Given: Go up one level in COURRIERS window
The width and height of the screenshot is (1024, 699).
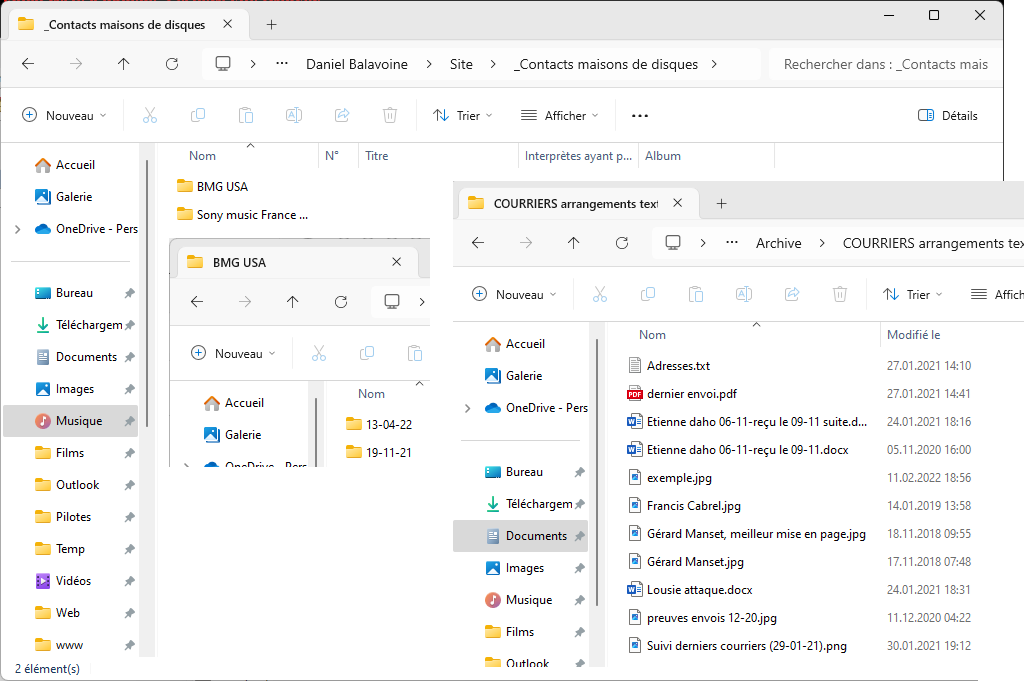Looking at the screenshot, I should 573,243.
